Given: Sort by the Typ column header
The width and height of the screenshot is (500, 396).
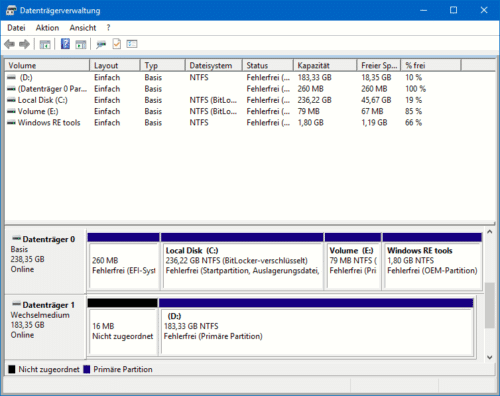Looking at the screenshot, I should (x=163, y=65).
